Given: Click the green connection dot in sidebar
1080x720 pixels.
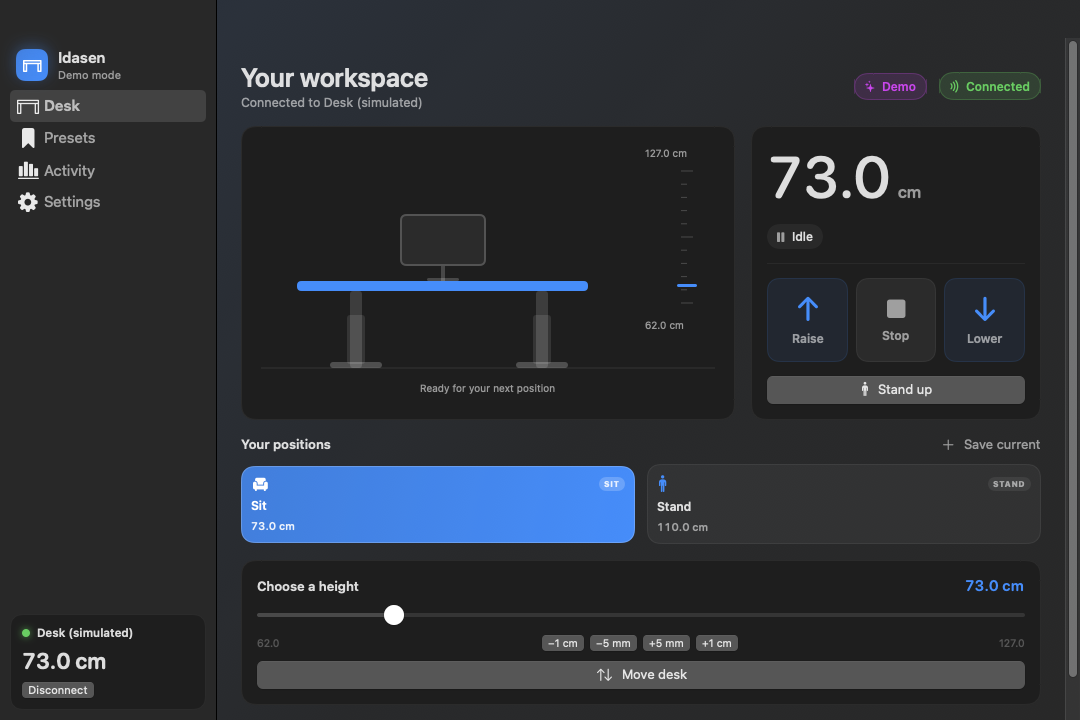Looking at the screenshot, I should (26, 633).
